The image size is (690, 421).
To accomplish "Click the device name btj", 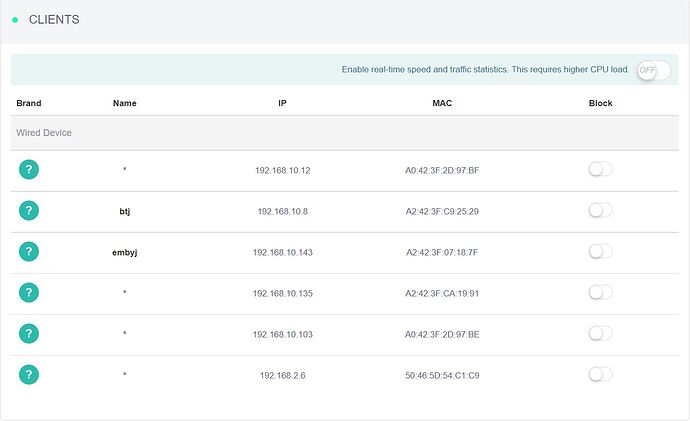I will (124, 211).
